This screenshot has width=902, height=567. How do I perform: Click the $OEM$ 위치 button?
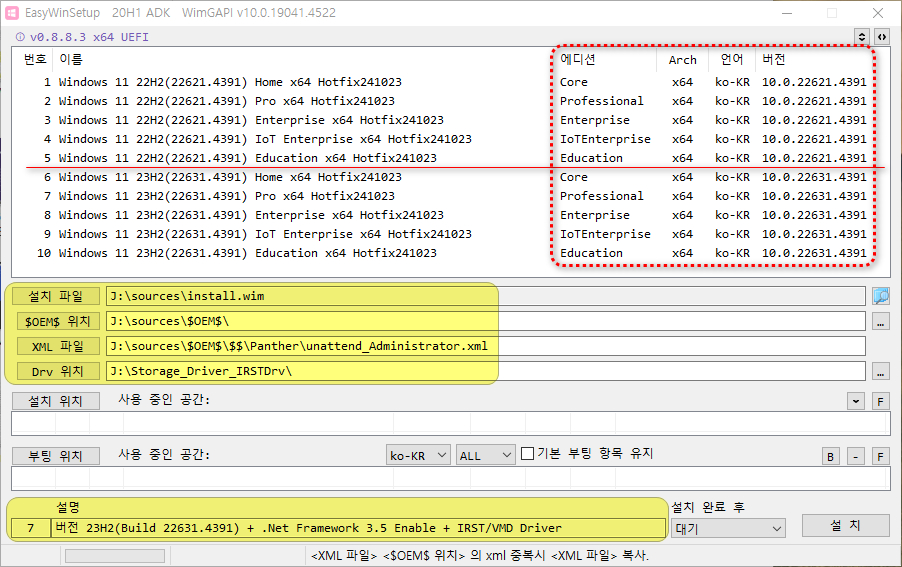(x=56, y=321)
